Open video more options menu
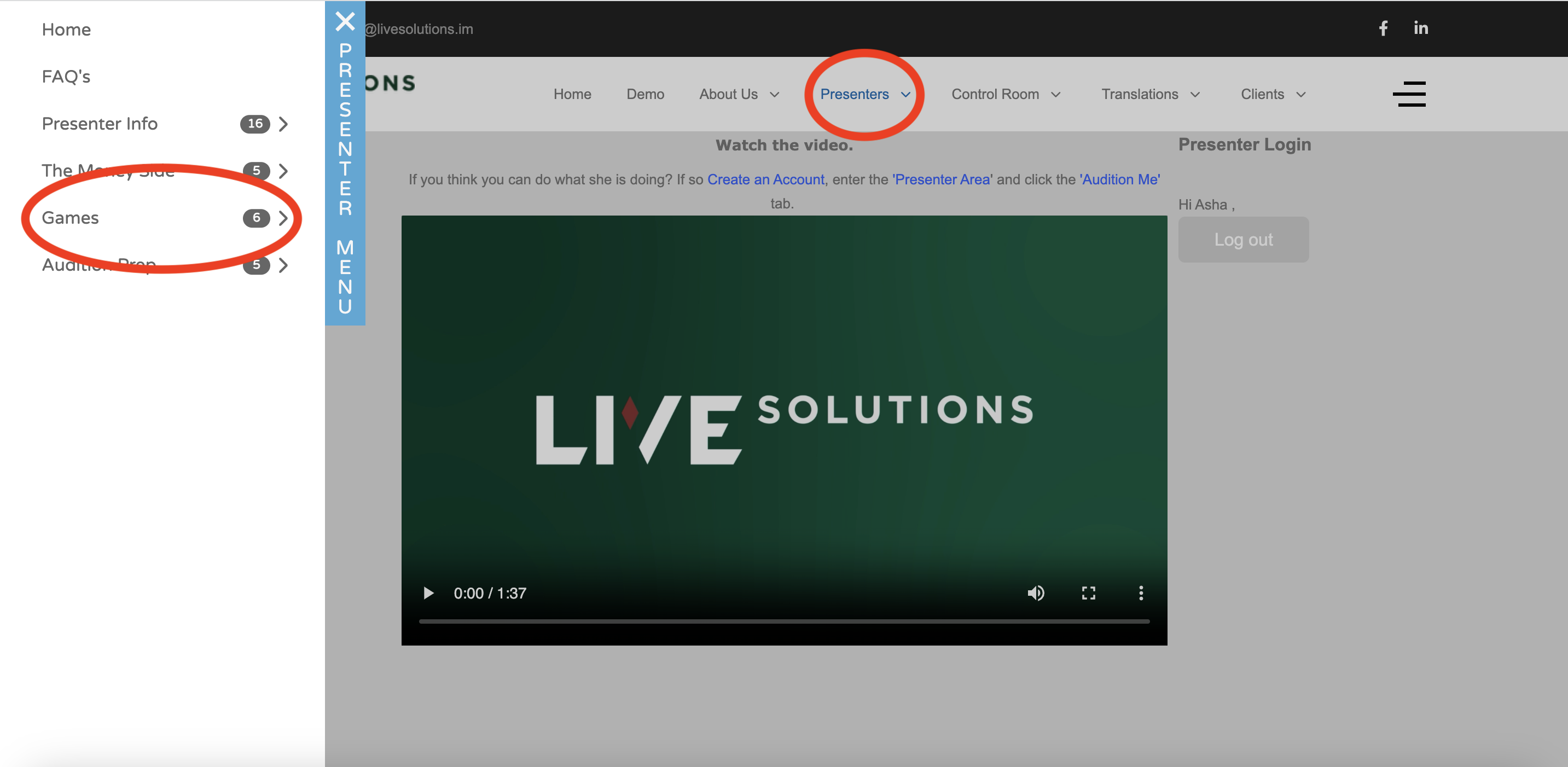1568x767 pixels. coord(1141,593)
